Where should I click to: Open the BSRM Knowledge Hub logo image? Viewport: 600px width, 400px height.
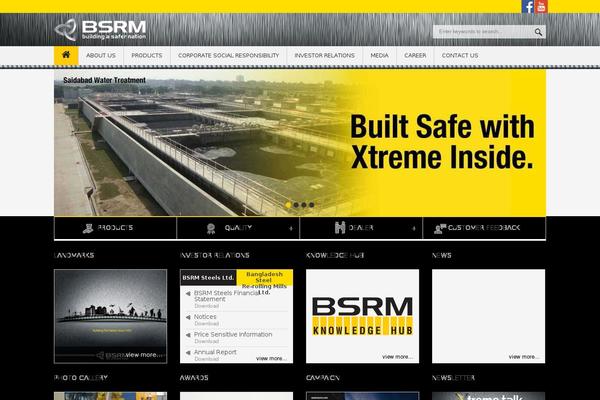pyautogui.click(x=362, y=316)
